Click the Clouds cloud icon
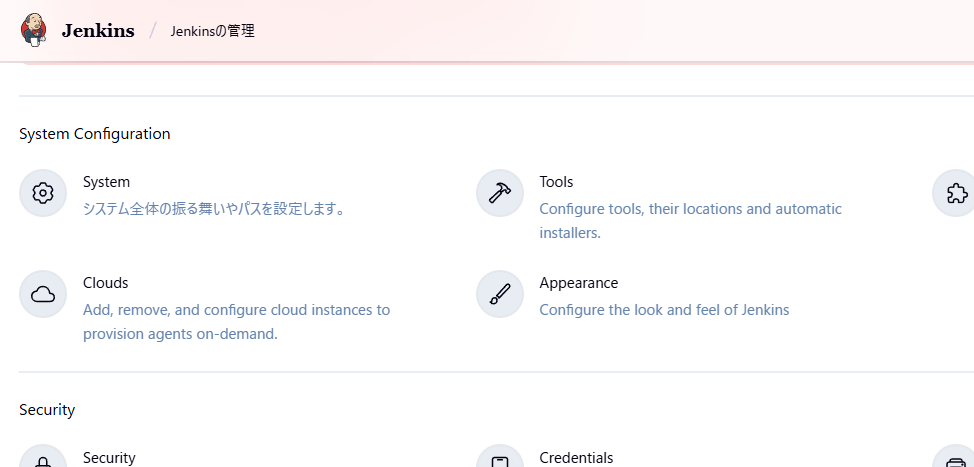Screen dimensions: 974x467 43,294
